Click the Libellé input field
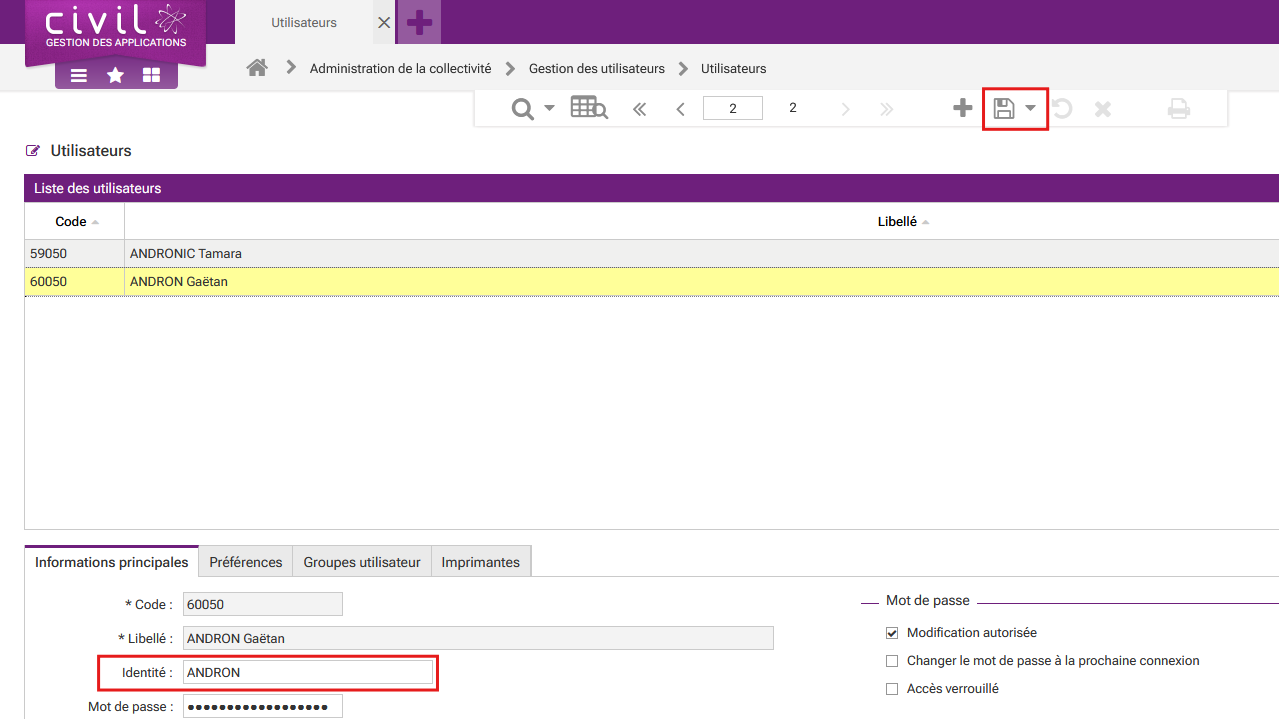 point(478,638)
